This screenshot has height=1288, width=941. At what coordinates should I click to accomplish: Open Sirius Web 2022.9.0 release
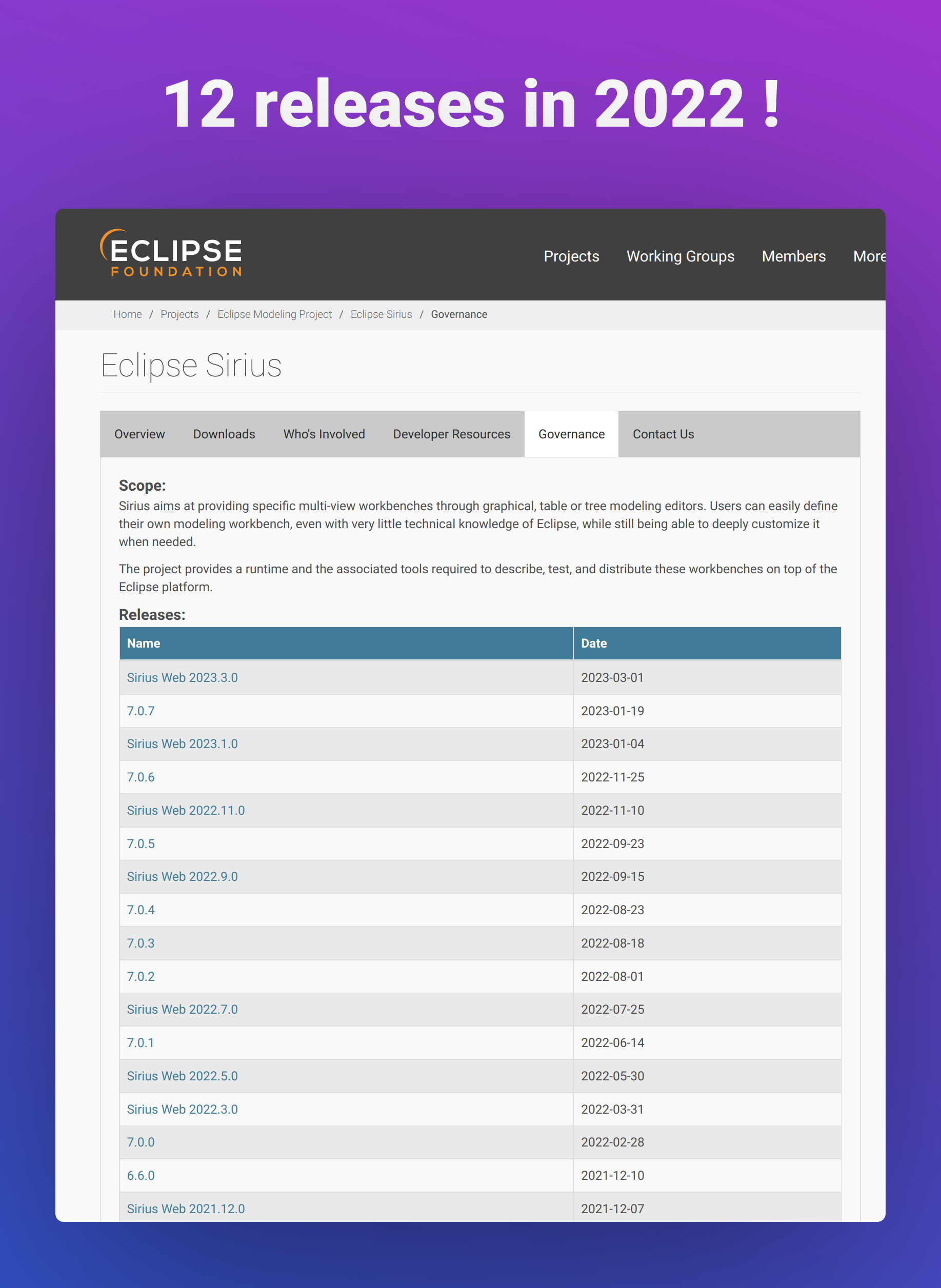pos(182,876)
